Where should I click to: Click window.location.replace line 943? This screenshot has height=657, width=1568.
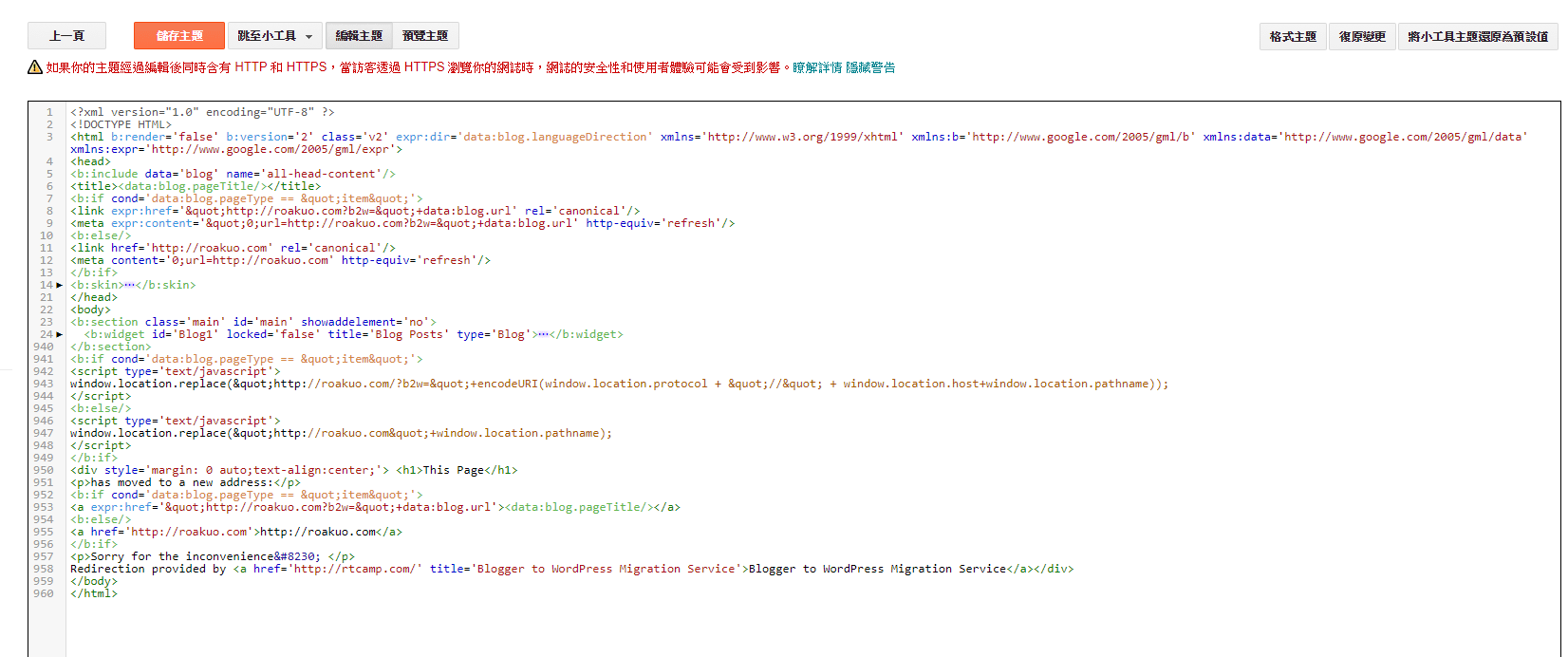tap(619, 384)
